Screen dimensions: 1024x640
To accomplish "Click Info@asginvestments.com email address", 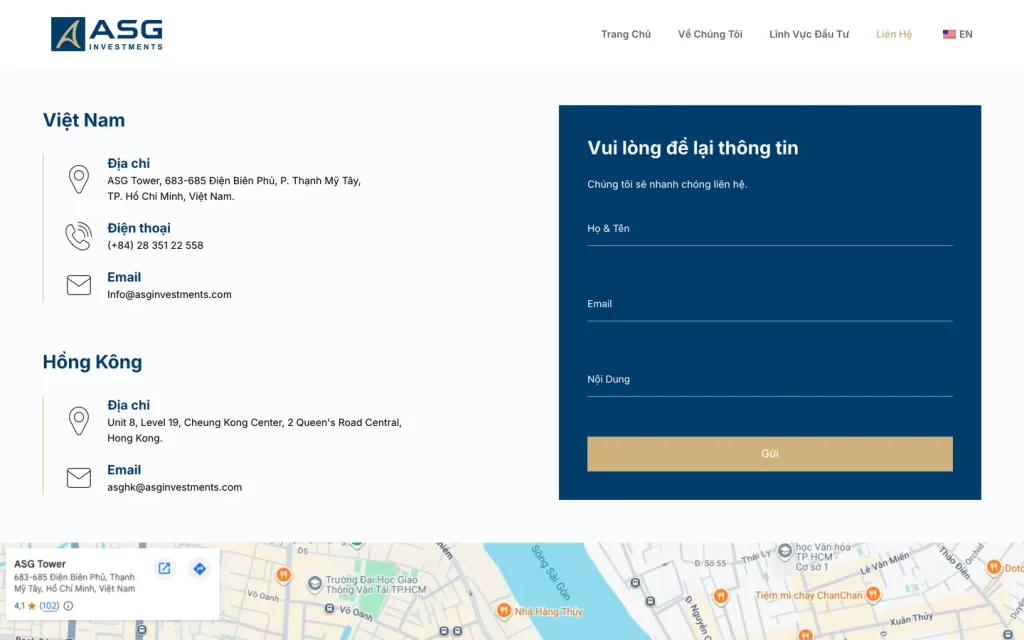I will click(x=169, y=295).
